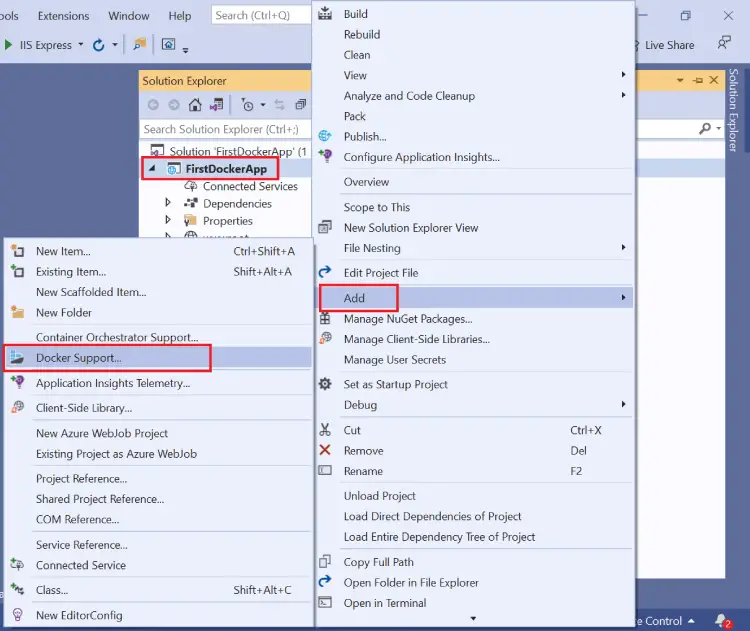Screen dimensions: 750x631
Task: Click the Build icon in context menu
Action: (x=325, y=13)
